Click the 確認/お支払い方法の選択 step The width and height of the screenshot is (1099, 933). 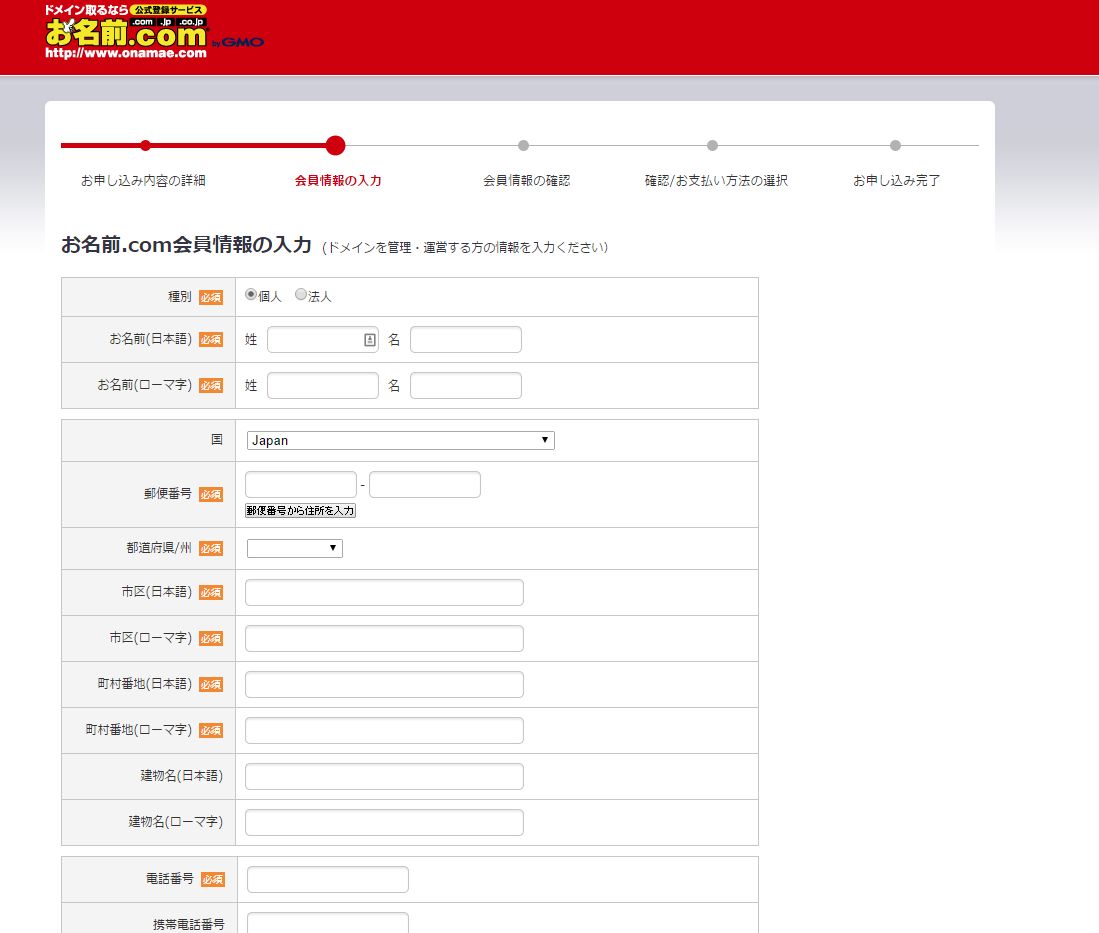(x=716, y=180)
